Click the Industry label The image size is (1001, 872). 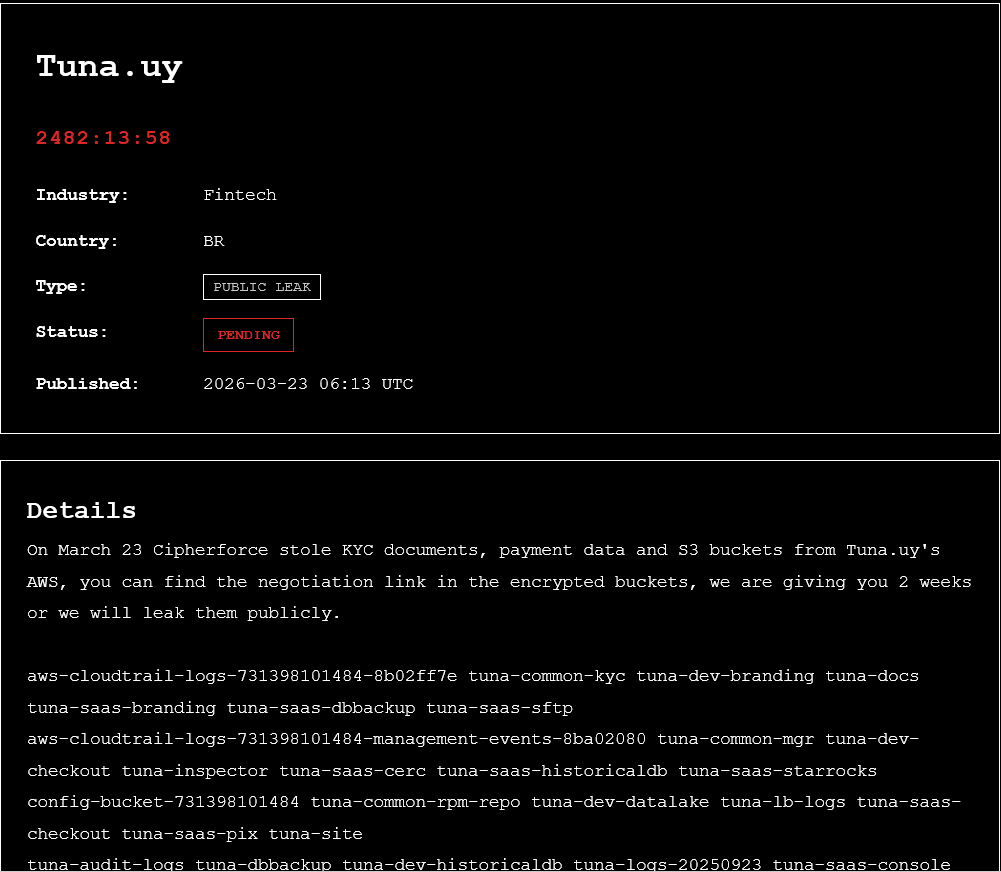click(x=82, y=195)
